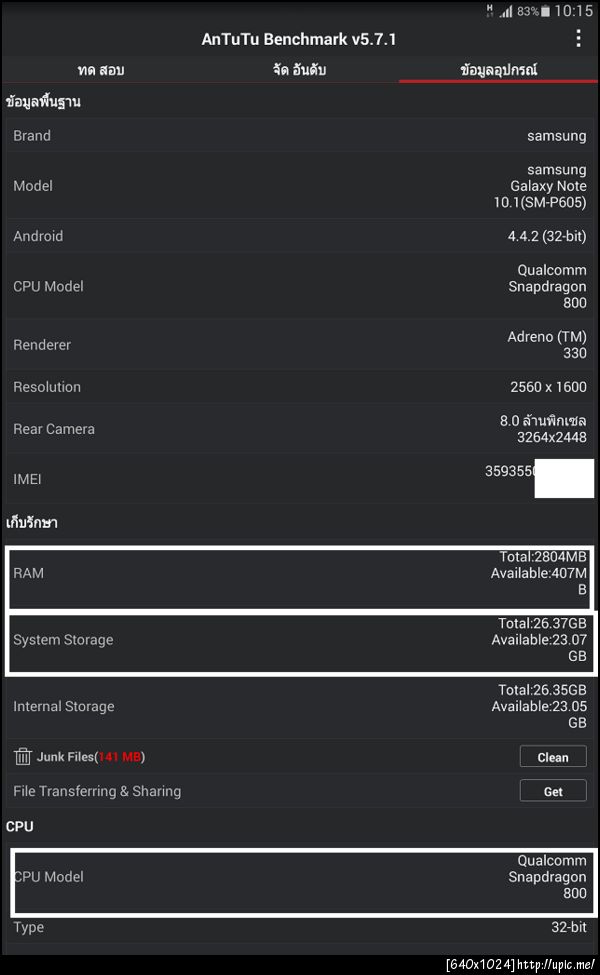Open the three-dot overflow menu
The height and width of the screenshot is (975, 600).
578,39
